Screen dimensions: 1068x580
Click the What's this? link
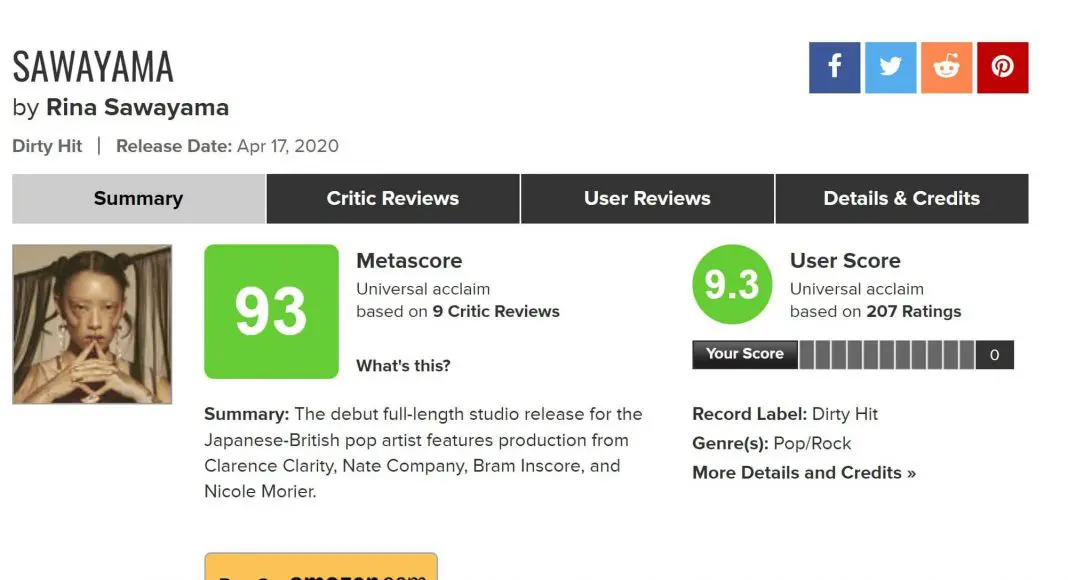403,366
